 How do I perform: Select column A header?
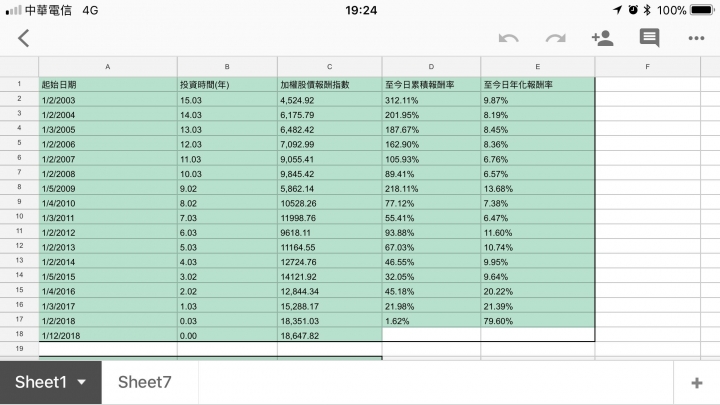pyautogui.click(x=108, y=67)
